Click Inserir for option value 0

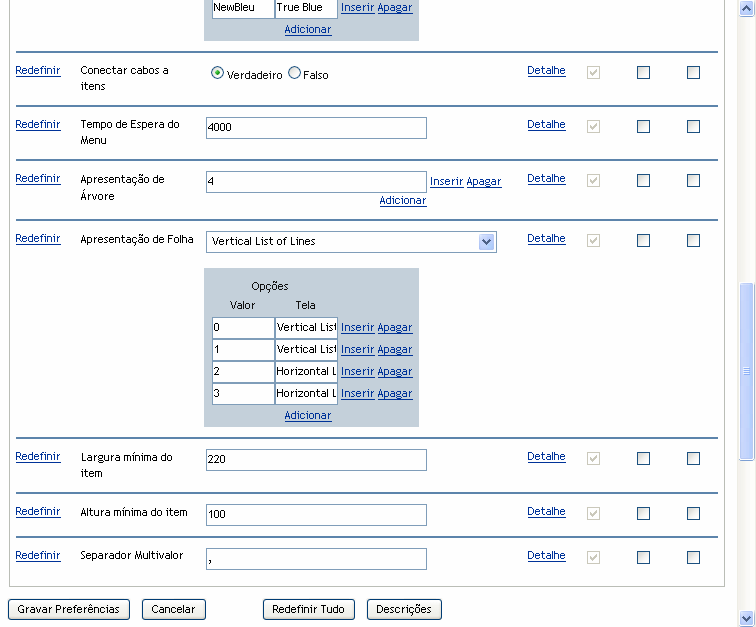click(x=357, y=328)
